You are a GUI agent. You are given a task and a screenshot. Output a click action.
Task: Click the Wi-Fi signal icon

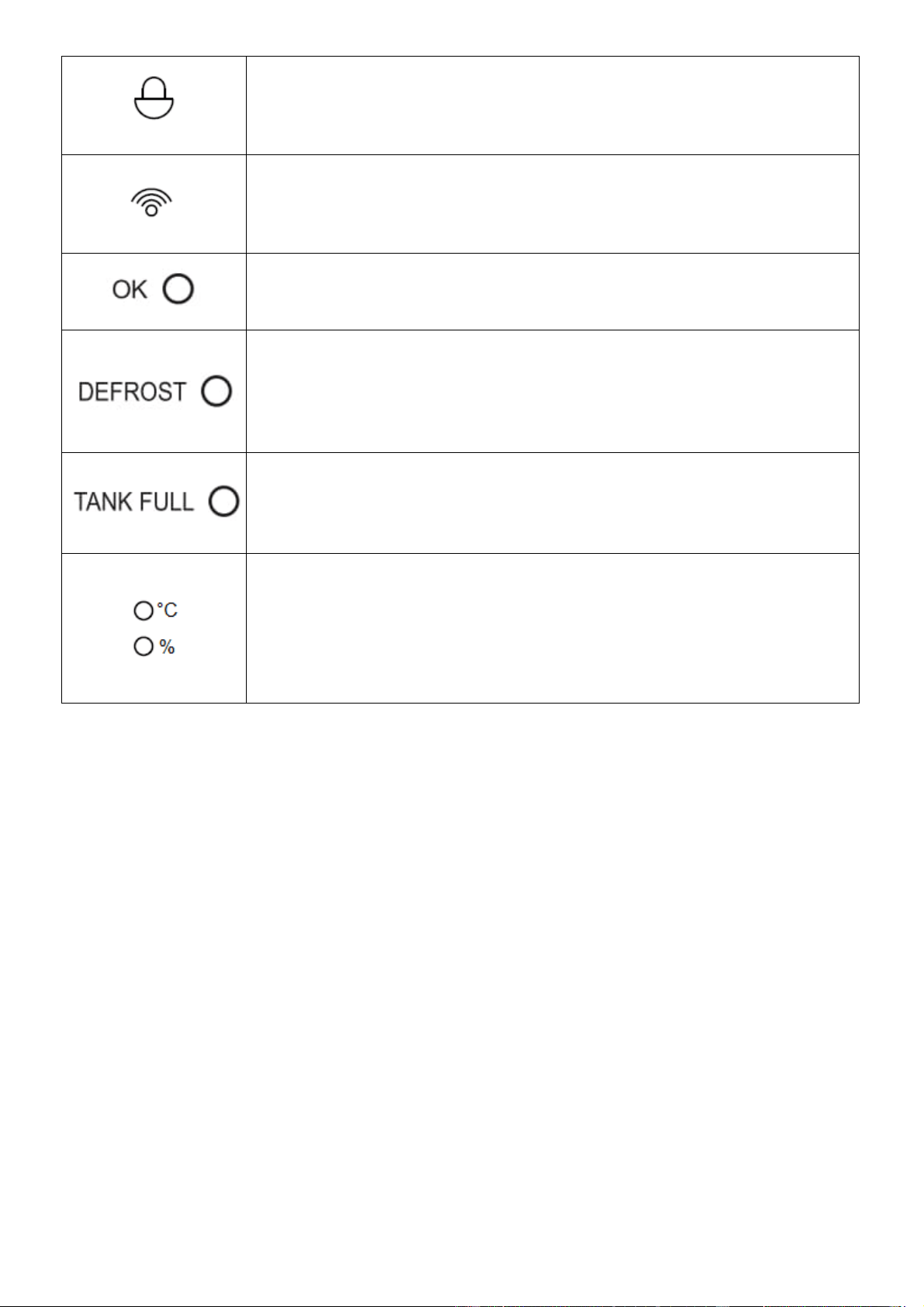click(151, 202)
